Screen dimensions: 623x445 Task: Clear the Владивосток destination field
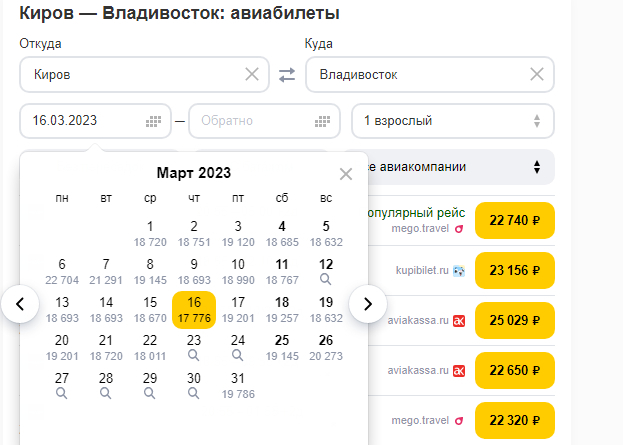(x=537, y=74)
